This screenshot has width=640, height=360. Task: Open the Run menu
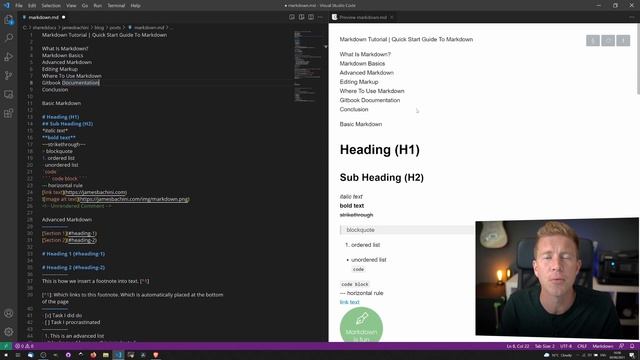pos(98,6)
